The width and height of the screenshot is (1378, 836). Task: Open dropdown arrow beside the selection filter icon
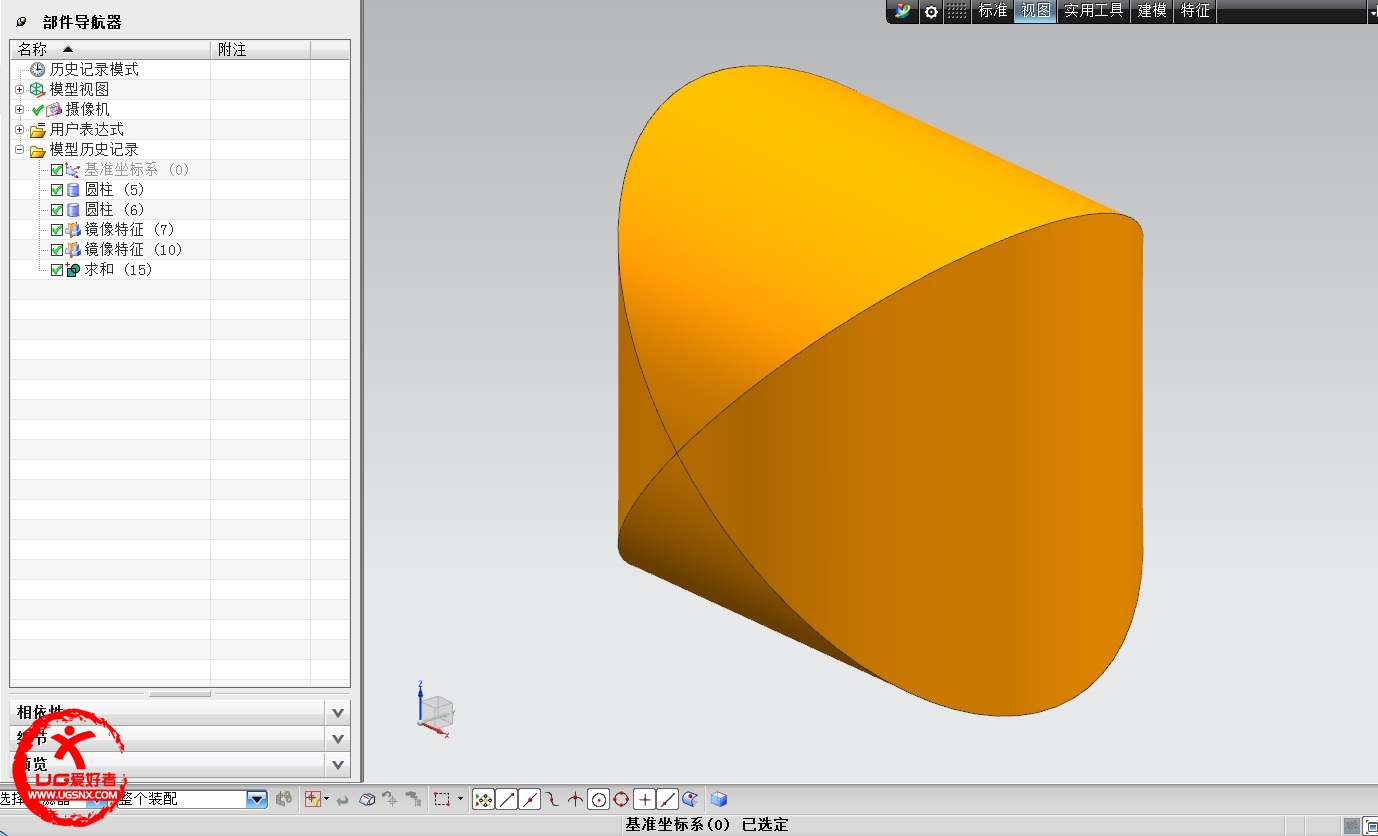(x=326, y=799)
